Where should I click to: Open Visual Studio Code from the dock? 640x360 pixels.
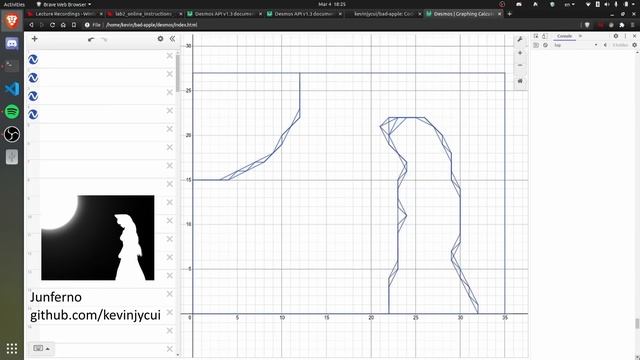[12, 89]
